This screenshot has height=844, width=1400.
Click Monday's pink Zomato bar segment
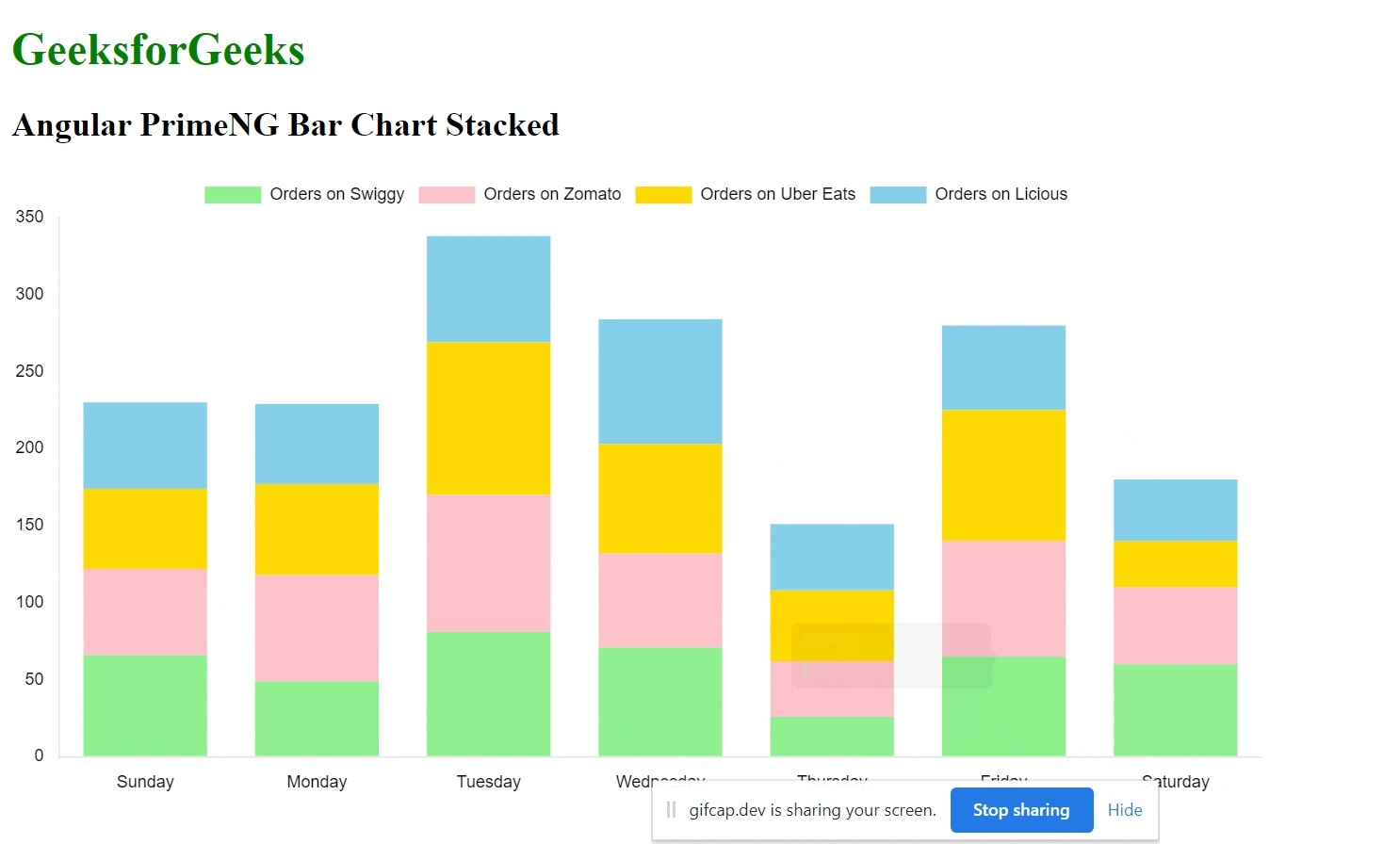(x=317, y=627)
